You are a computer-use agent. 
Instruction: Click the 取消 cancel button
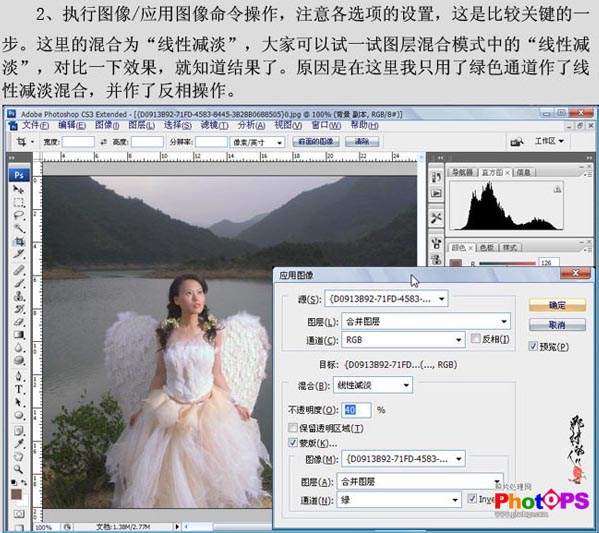tap(557, 325)
